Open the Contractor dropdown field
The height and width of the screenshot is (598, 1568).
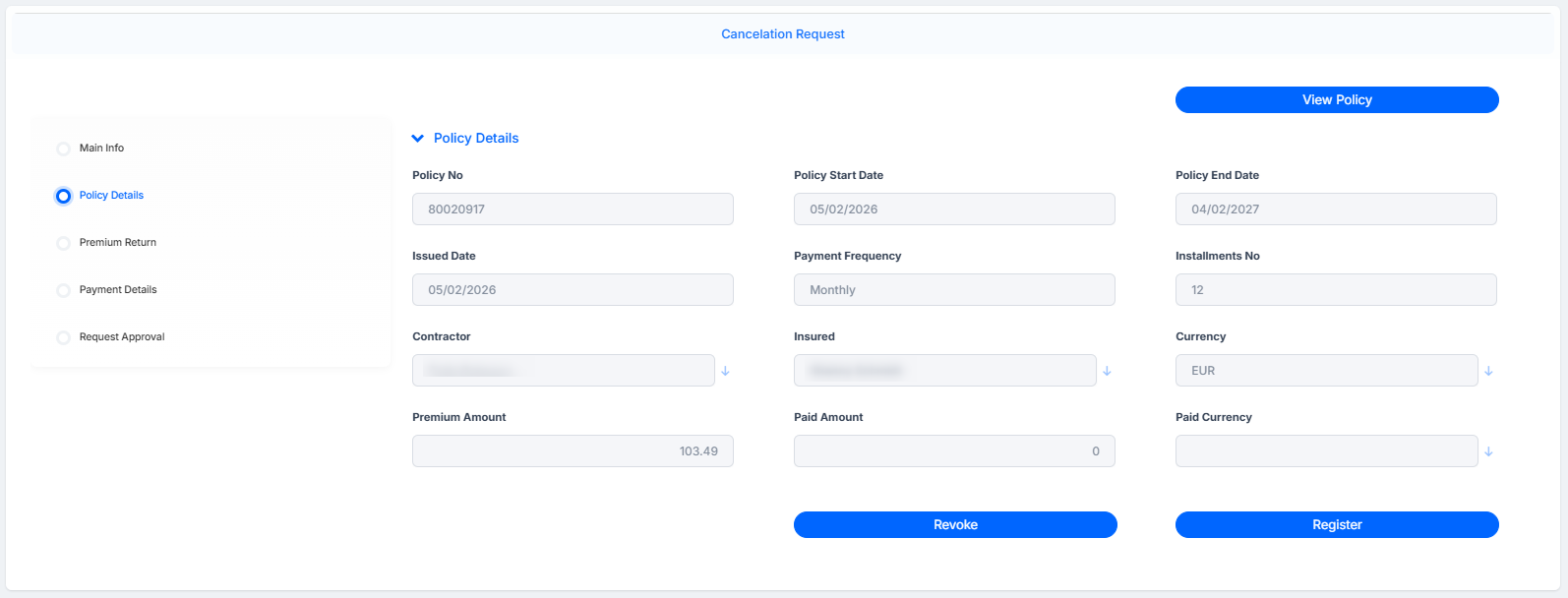click(x=563, y=371)
